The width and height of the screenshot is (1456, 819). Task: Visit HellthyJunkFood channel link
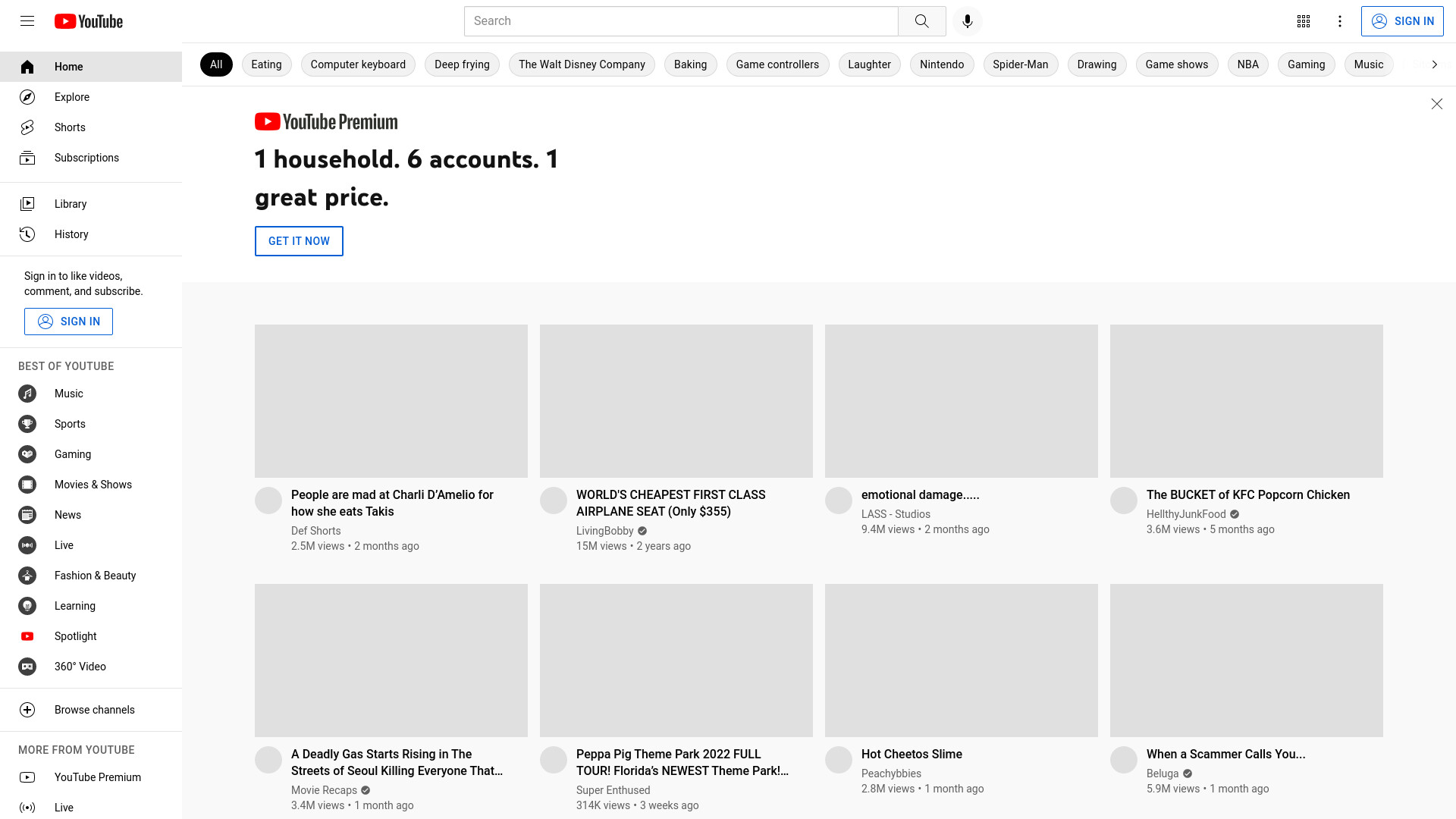[1186, 514]
